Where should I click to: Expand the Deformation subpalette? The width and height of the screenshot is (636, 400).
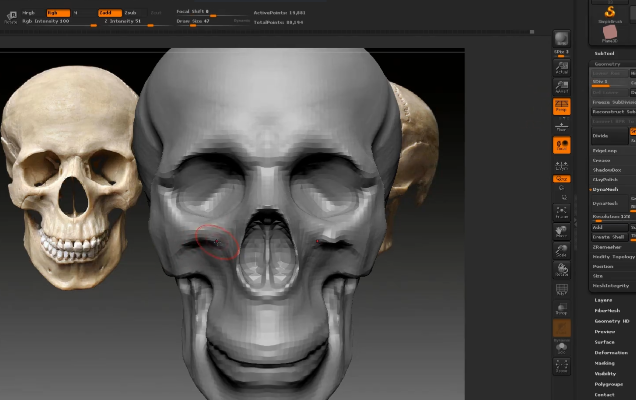(611, 352)
